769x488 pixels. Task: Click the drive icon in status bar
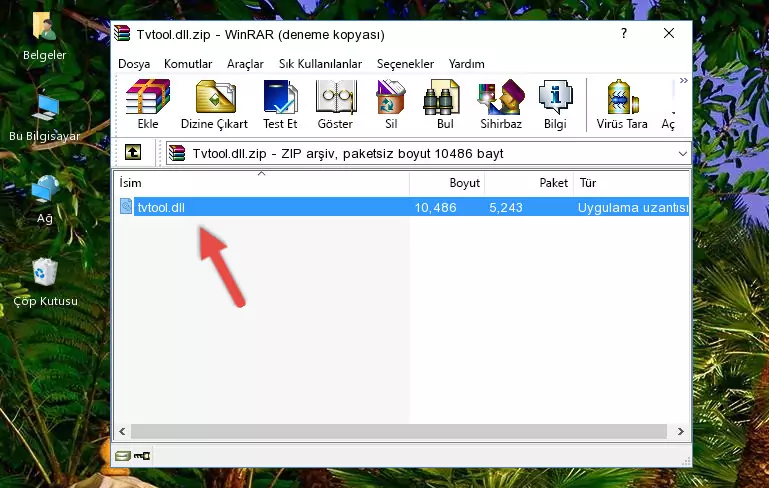(x=123, y=456)
